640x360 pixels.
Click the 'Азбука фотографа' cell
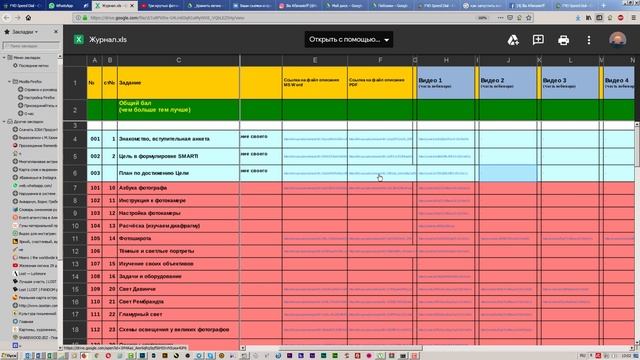[178, 188]
